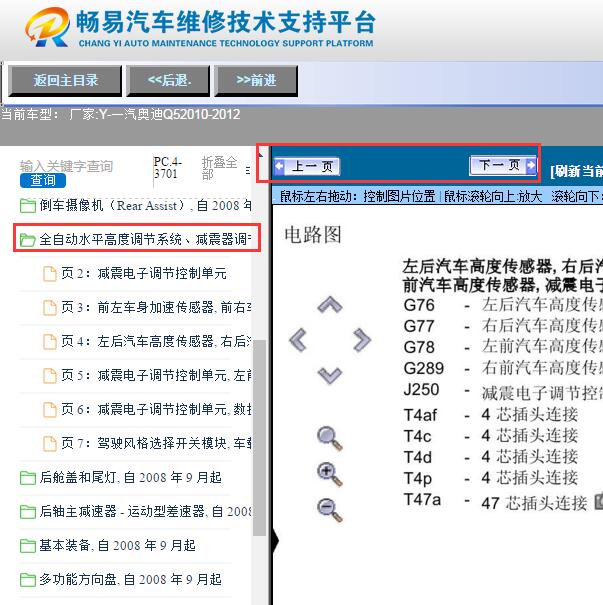Click the 返回主目录 button
This screenshot has height=605, width=603.
65,81
